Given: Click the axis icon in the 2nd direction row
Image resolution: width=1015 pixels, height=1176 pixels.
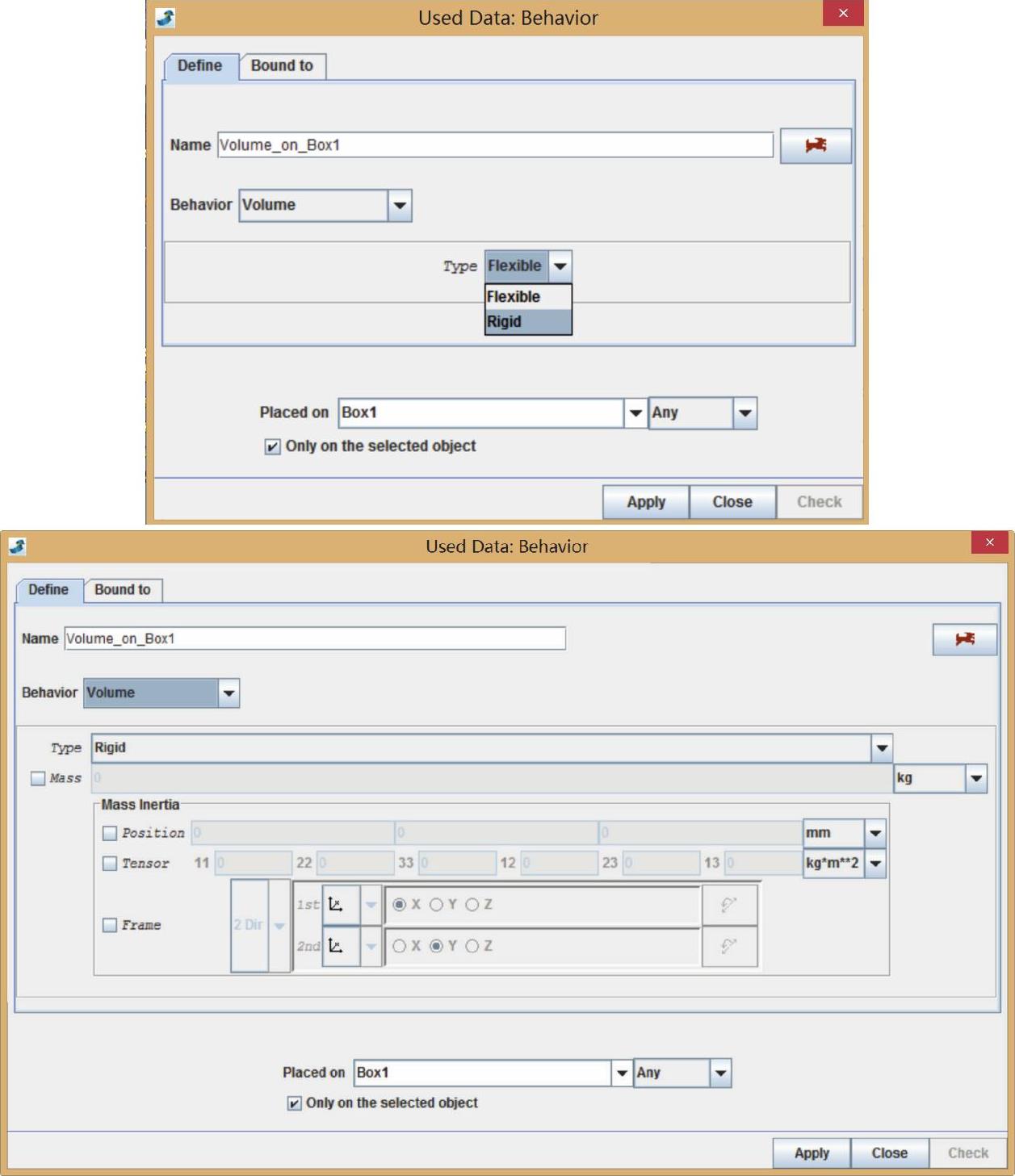Looking at the screenshot, I should click(x=336, y=946).
